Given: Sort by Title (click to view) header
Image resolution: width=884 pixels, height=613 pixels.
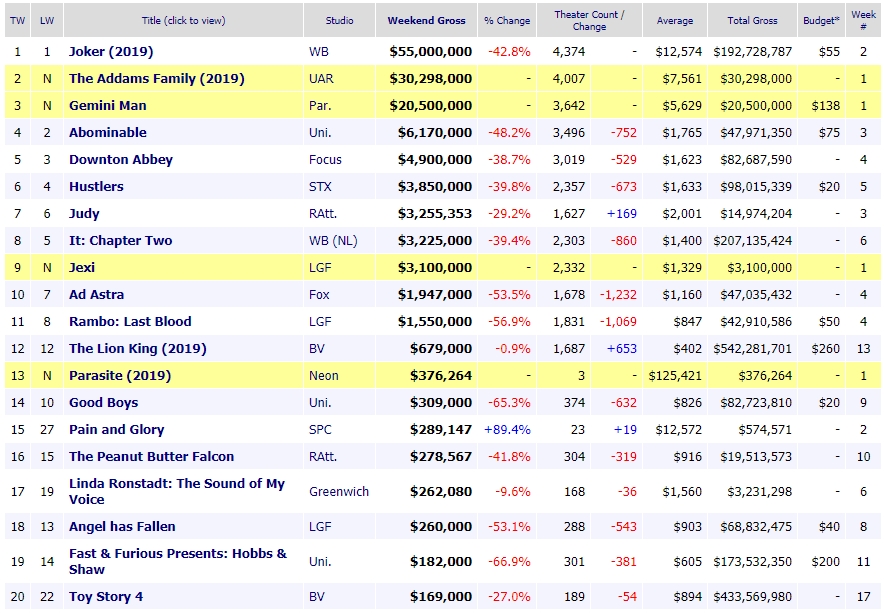Looking at the screenshot, I should (x=183, y=21).
